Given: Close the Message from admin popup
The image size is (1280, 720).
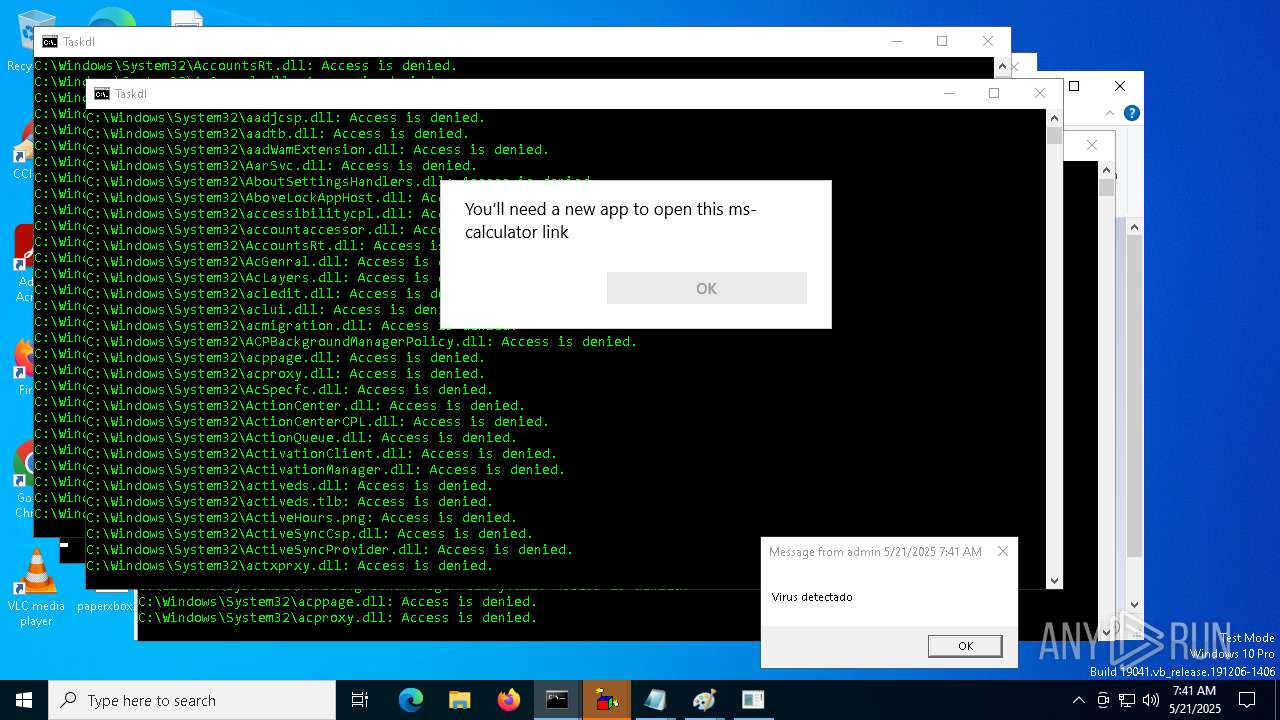Looking at the screenshot, I should [1002, 551].
